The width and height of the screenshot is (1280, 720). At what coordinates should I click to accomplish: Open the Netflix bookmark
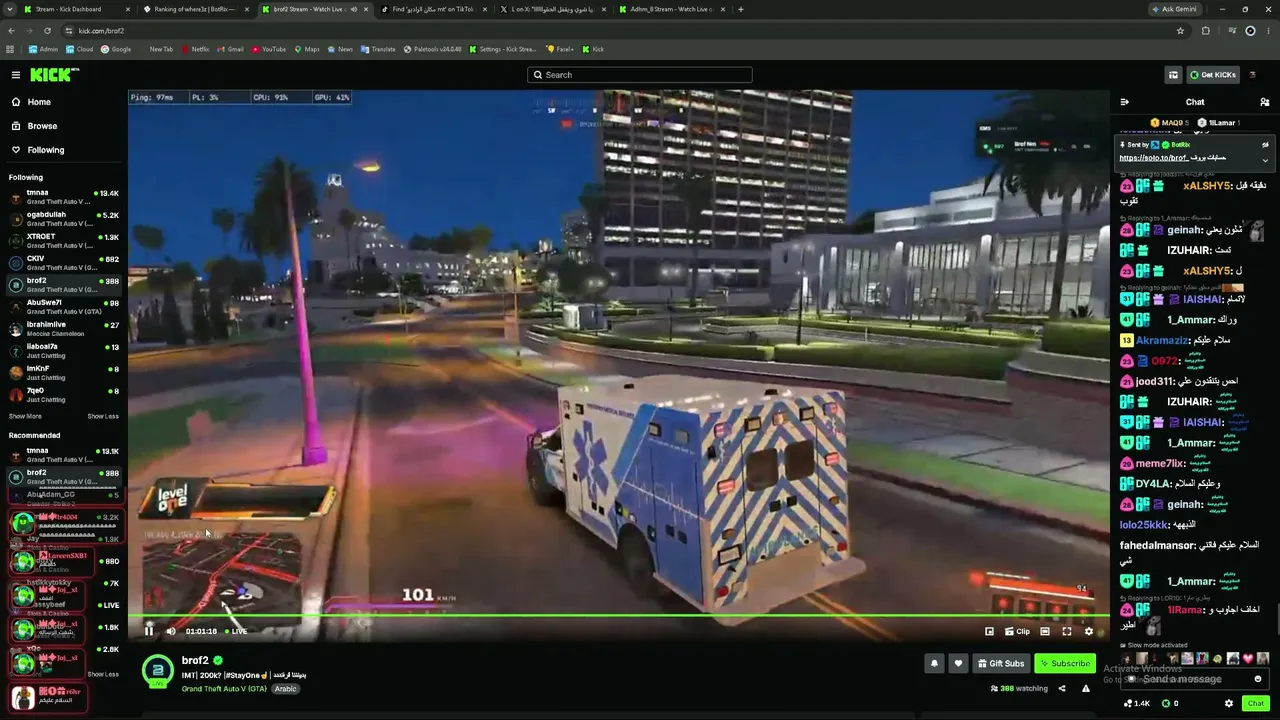pyautogui.click(x=195, y=49)
